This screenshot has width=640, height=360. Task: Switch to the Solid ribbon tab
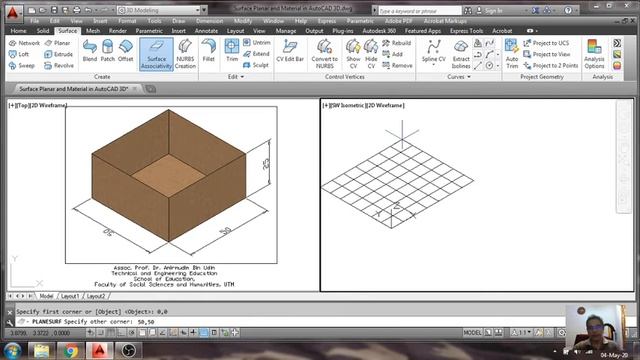(x=43, y=31)
